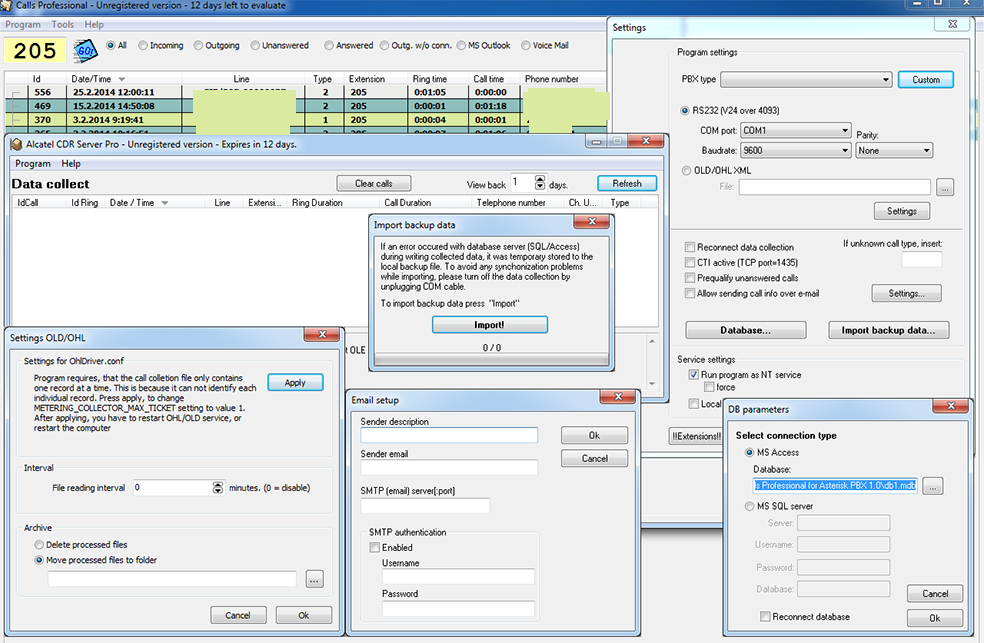984x643 pixels.
Task: Open the Program menu in Calls Professional
Action: [23, 24]
